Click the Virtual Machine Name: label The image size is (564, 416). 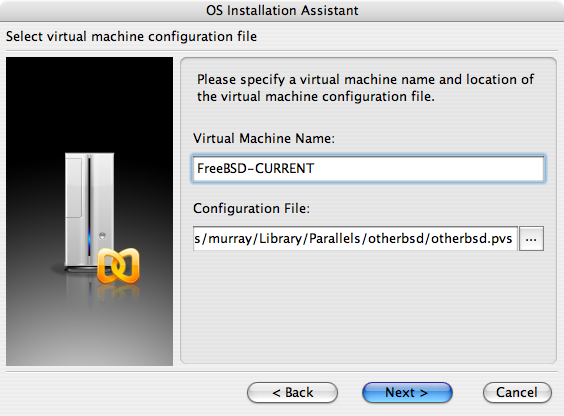click(x=264, y=138)
